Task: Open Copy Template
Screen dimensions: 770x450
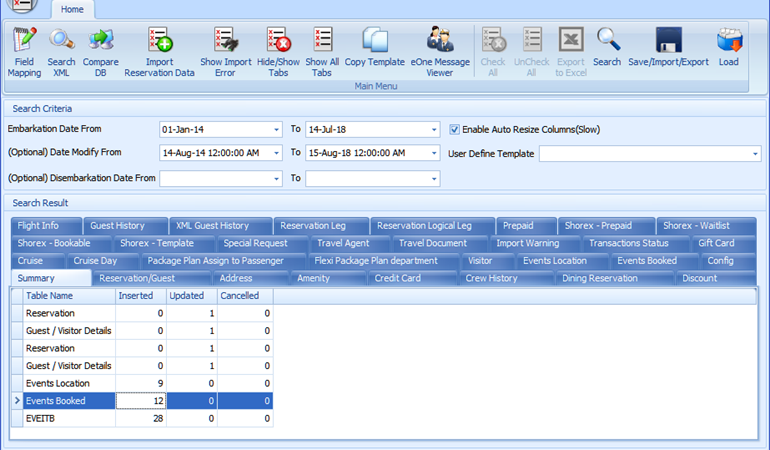Action: click(x=374, y=47)
